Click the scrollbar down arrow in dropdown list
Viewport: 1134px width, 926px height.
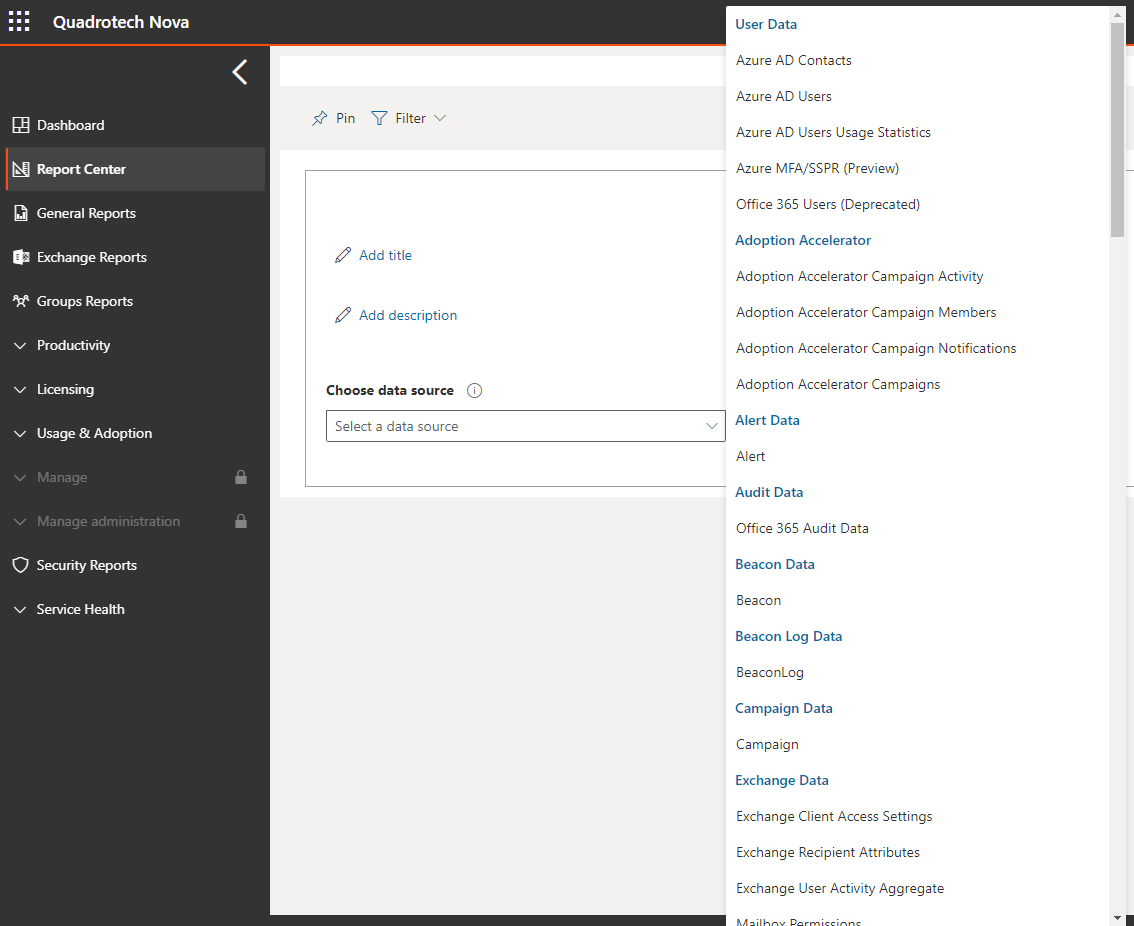(1117, 919)
